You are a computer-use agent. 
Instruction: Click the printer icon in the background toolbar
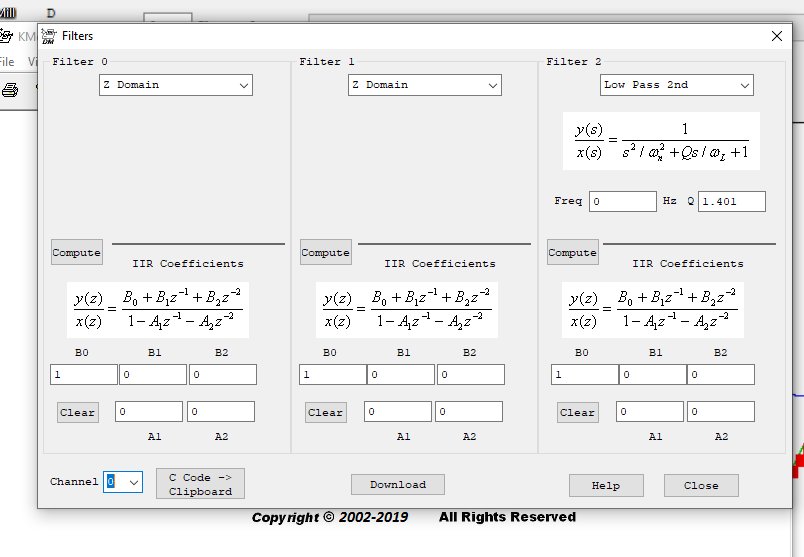pos(11,90)
